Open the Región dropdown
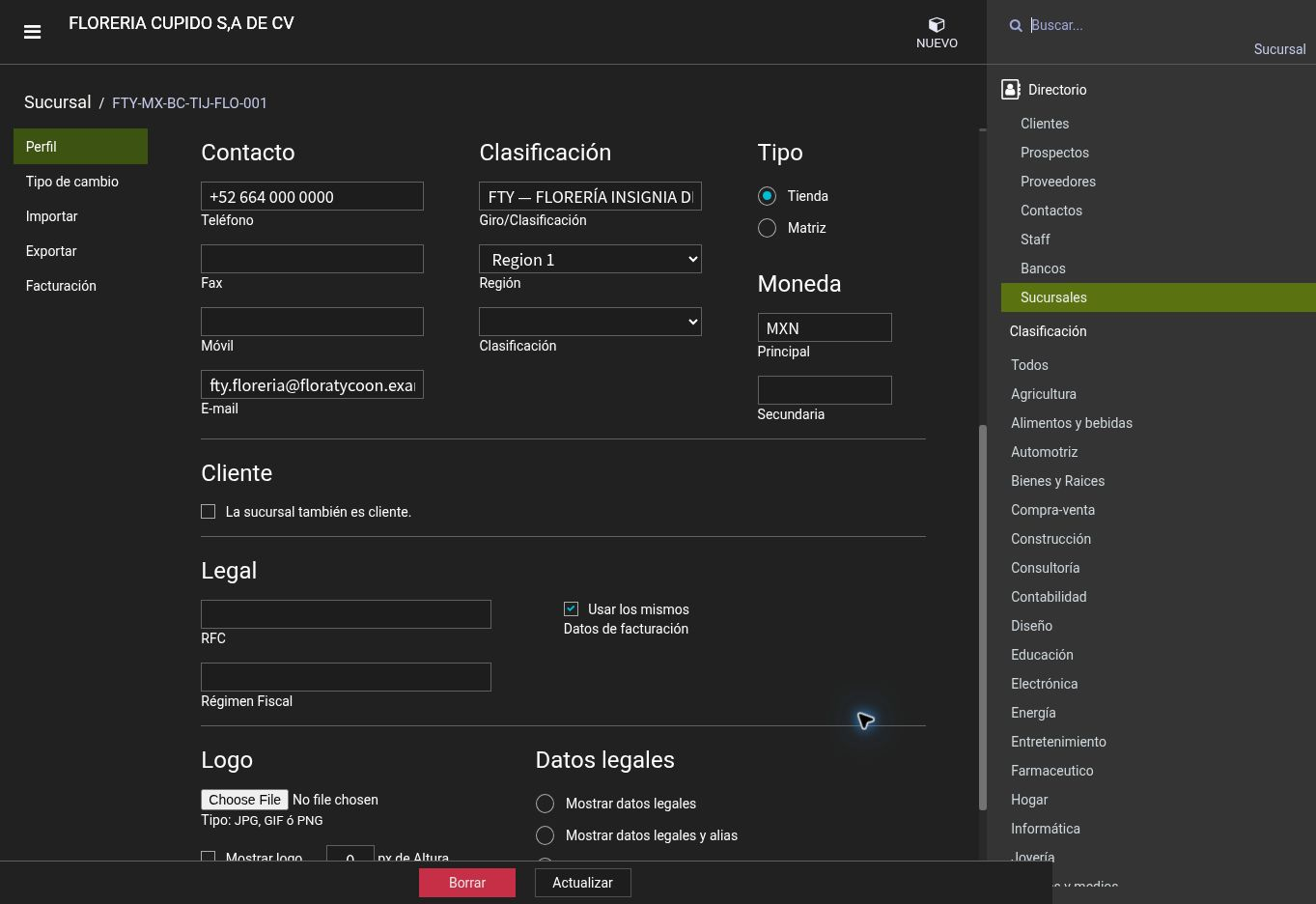The width and height of the screenshot is (1316, 904). pyautogui.click(x=590, y=259)
